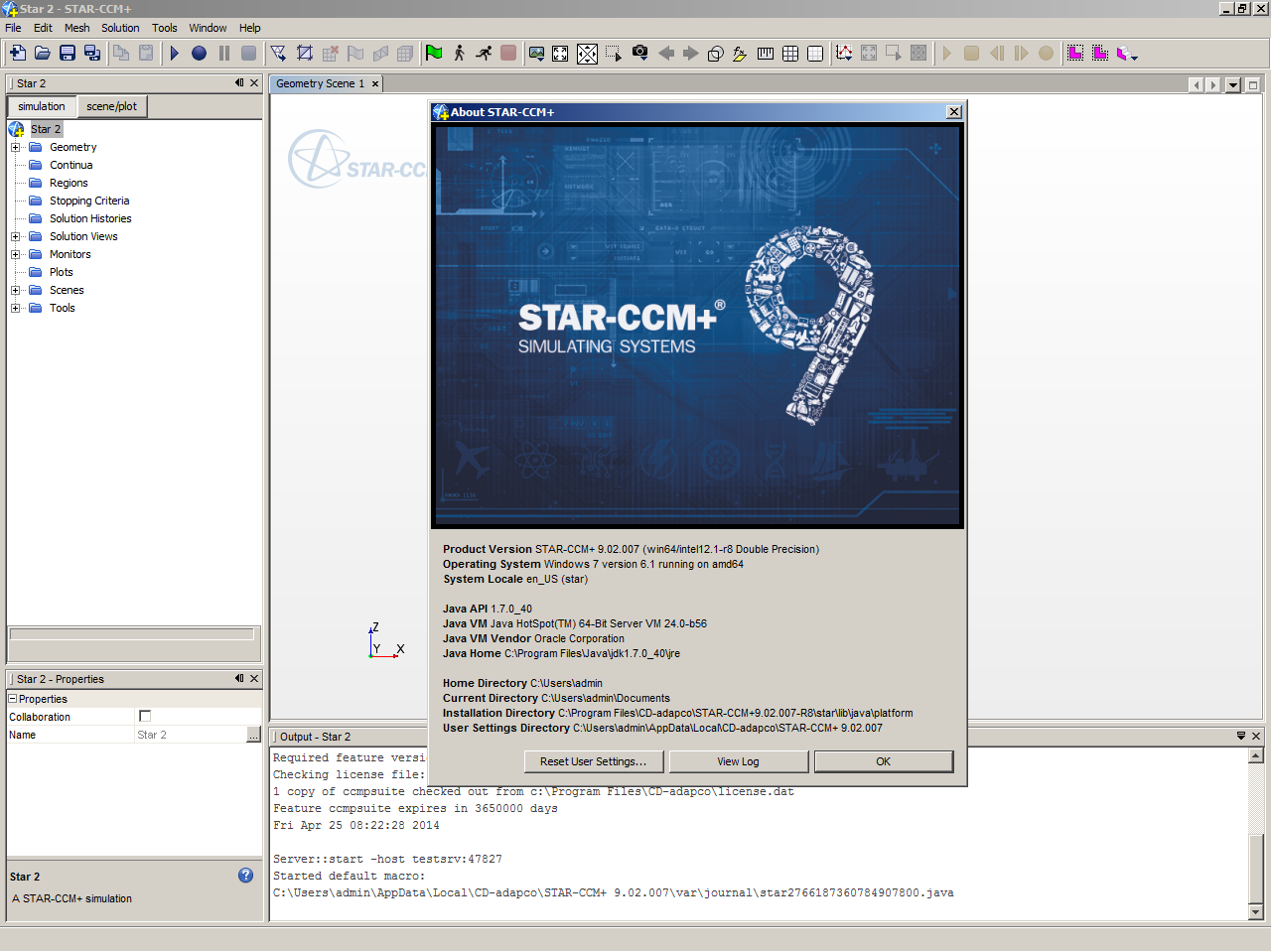This screenshot has height=952, width=1271.
Task: Select the Stopping Criteria tree item
Action: pos(89,201)
